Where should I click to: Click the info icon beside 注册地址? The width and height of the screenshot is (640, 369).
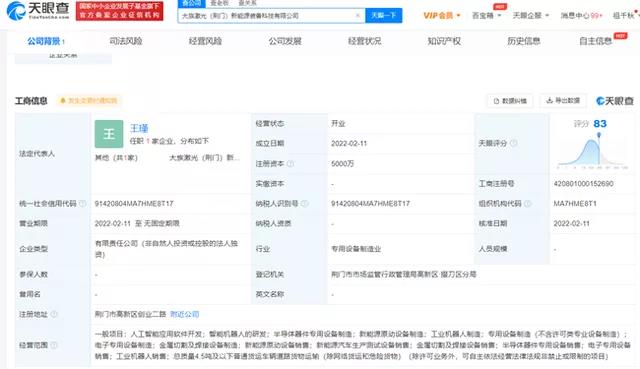pyautogui.click(x=54, y=314)
